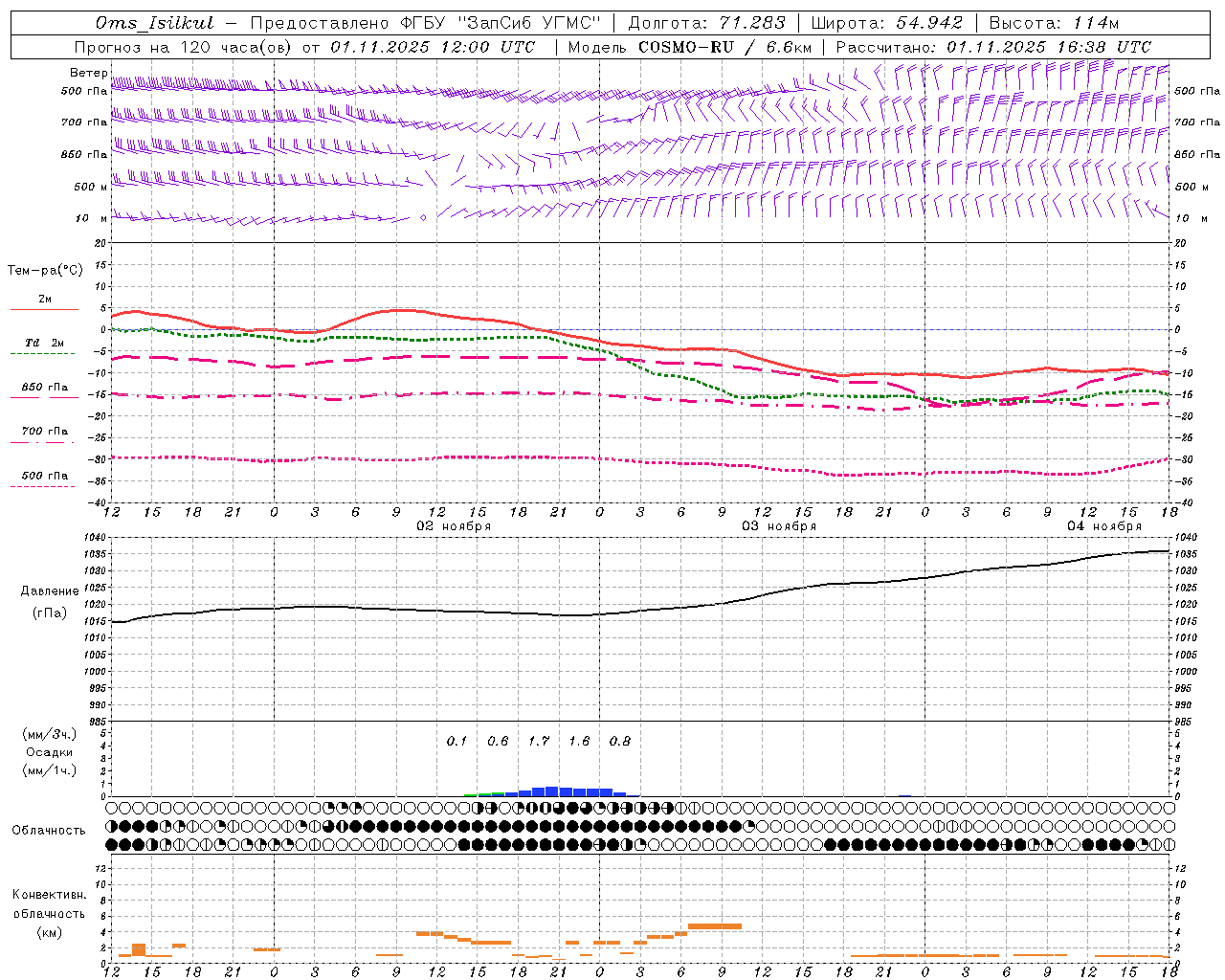Click the 2м temperature legend entry
The width and height of the screenshot is (1225, 980).
(x=45, y=300)
